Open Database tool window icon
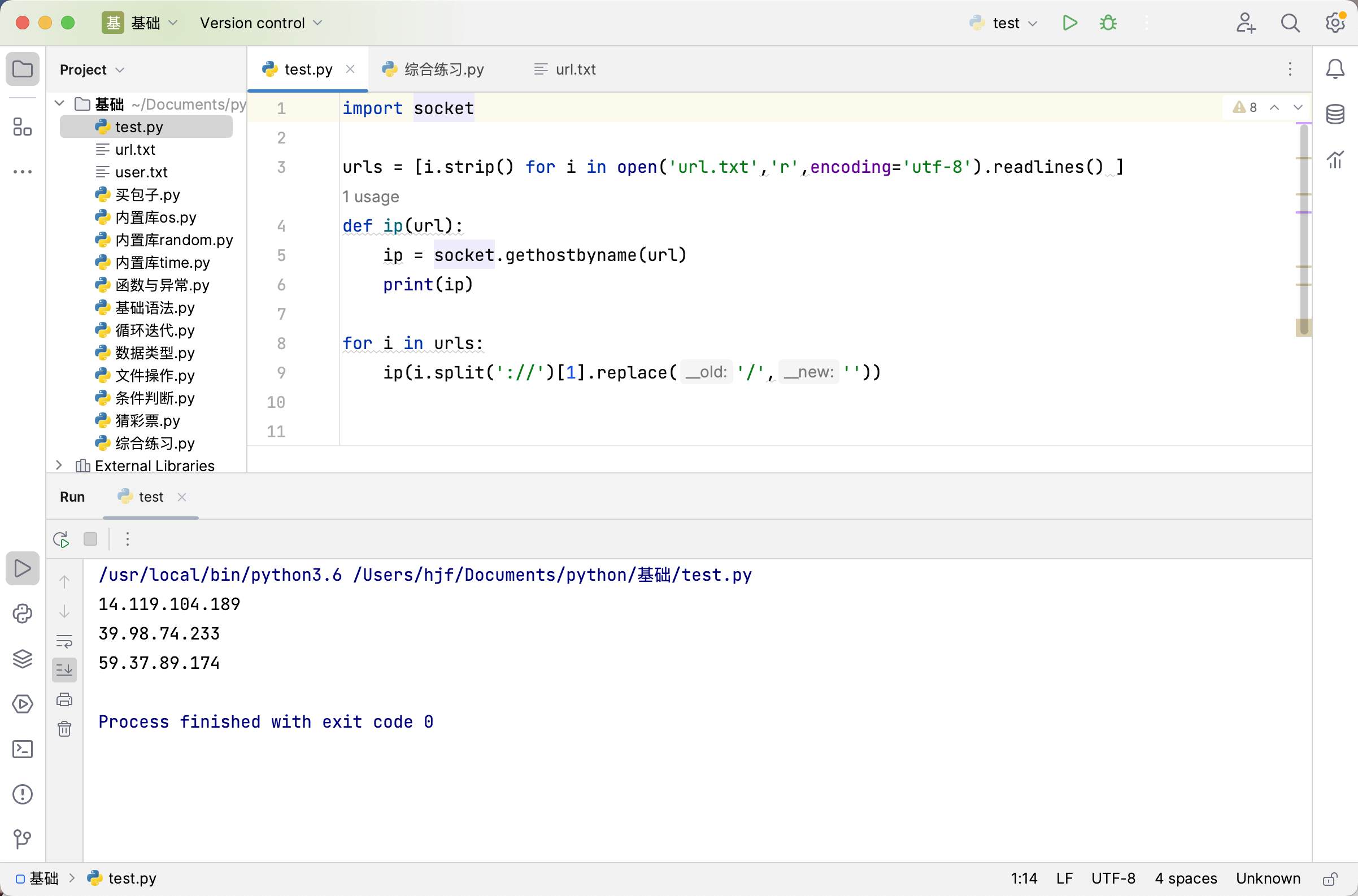Image resolution: width=1358 pixels, height=896 pixels. 1335,114
